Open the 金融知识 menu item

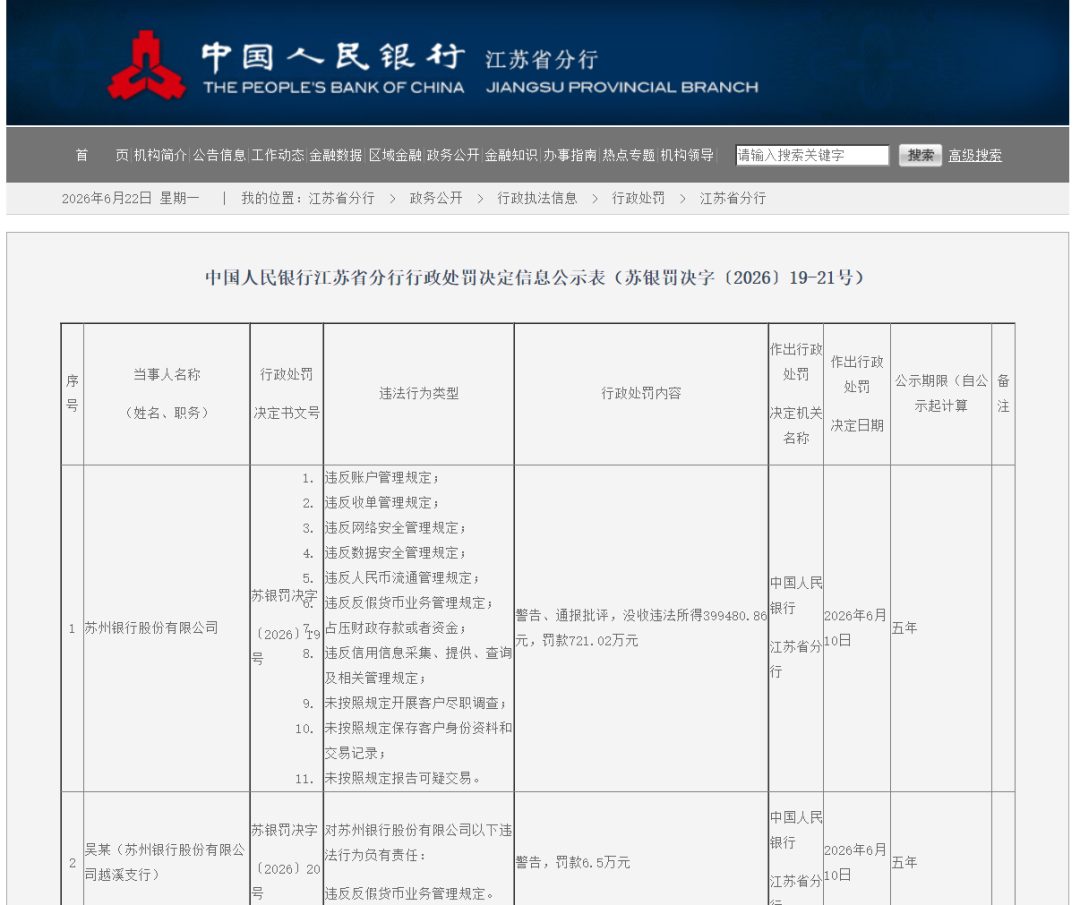pyautogui.click(x=511, y=156)
